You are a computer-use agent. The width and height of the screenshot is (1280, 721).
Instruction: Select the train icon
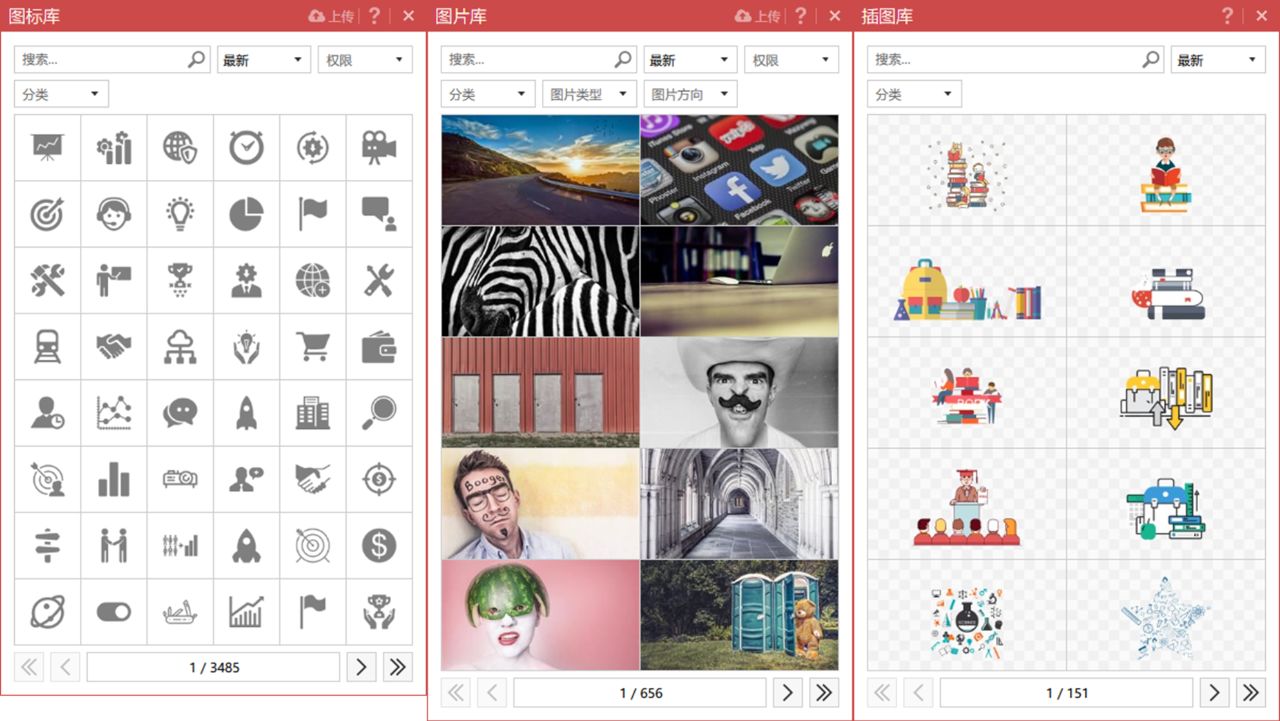pos(47,347)
